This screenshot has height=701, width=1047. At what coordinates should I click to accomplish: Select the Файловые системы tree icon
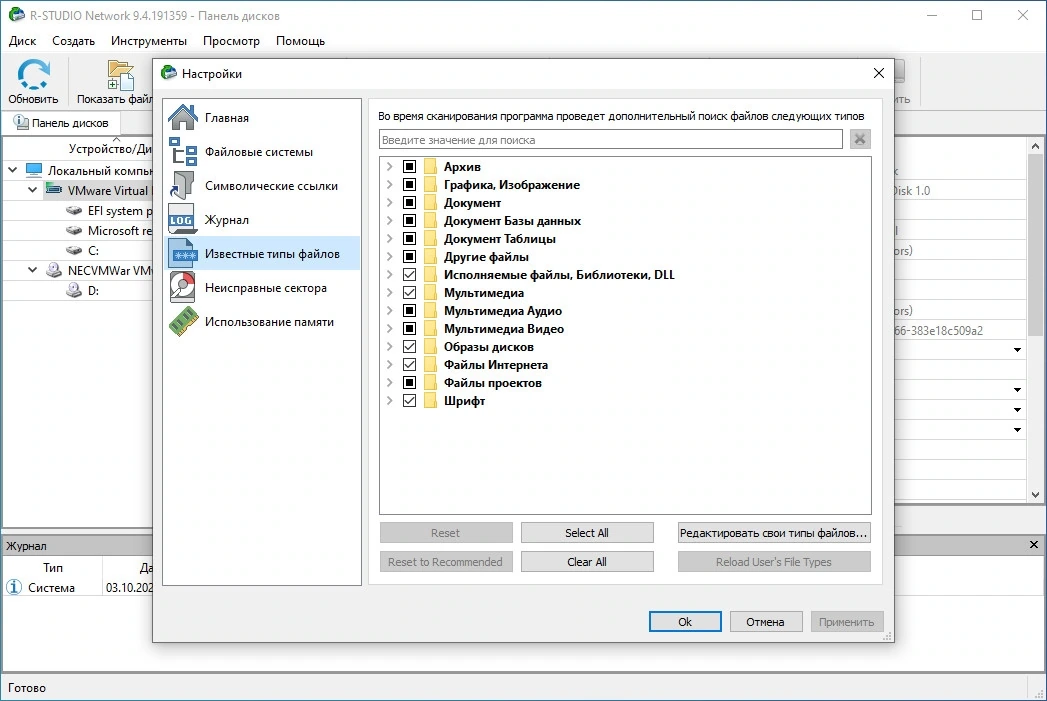[182, 152]
